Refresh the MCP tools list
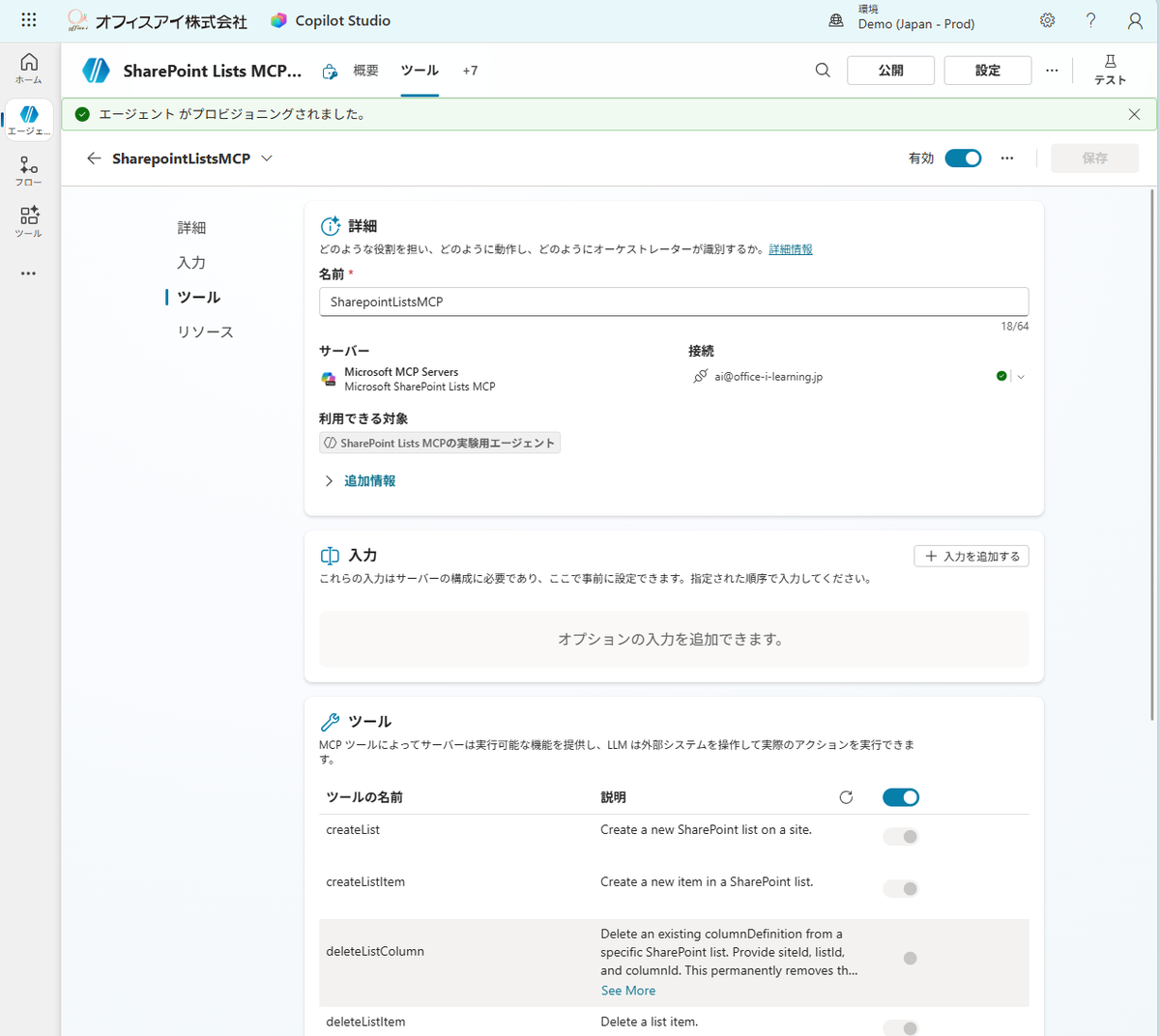 [x=846, y=797]
